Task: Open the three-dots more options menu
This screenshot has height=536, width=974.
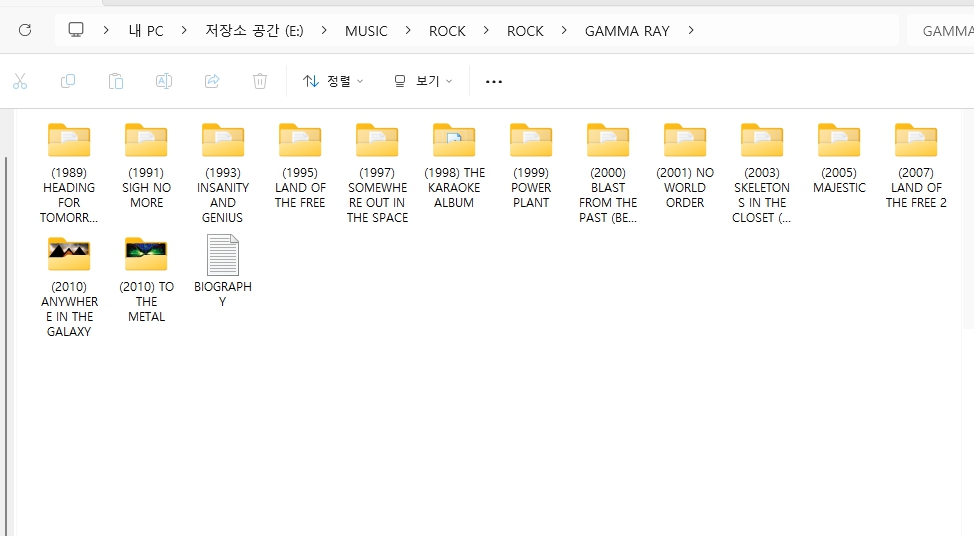Action: [x=493, y=81]
